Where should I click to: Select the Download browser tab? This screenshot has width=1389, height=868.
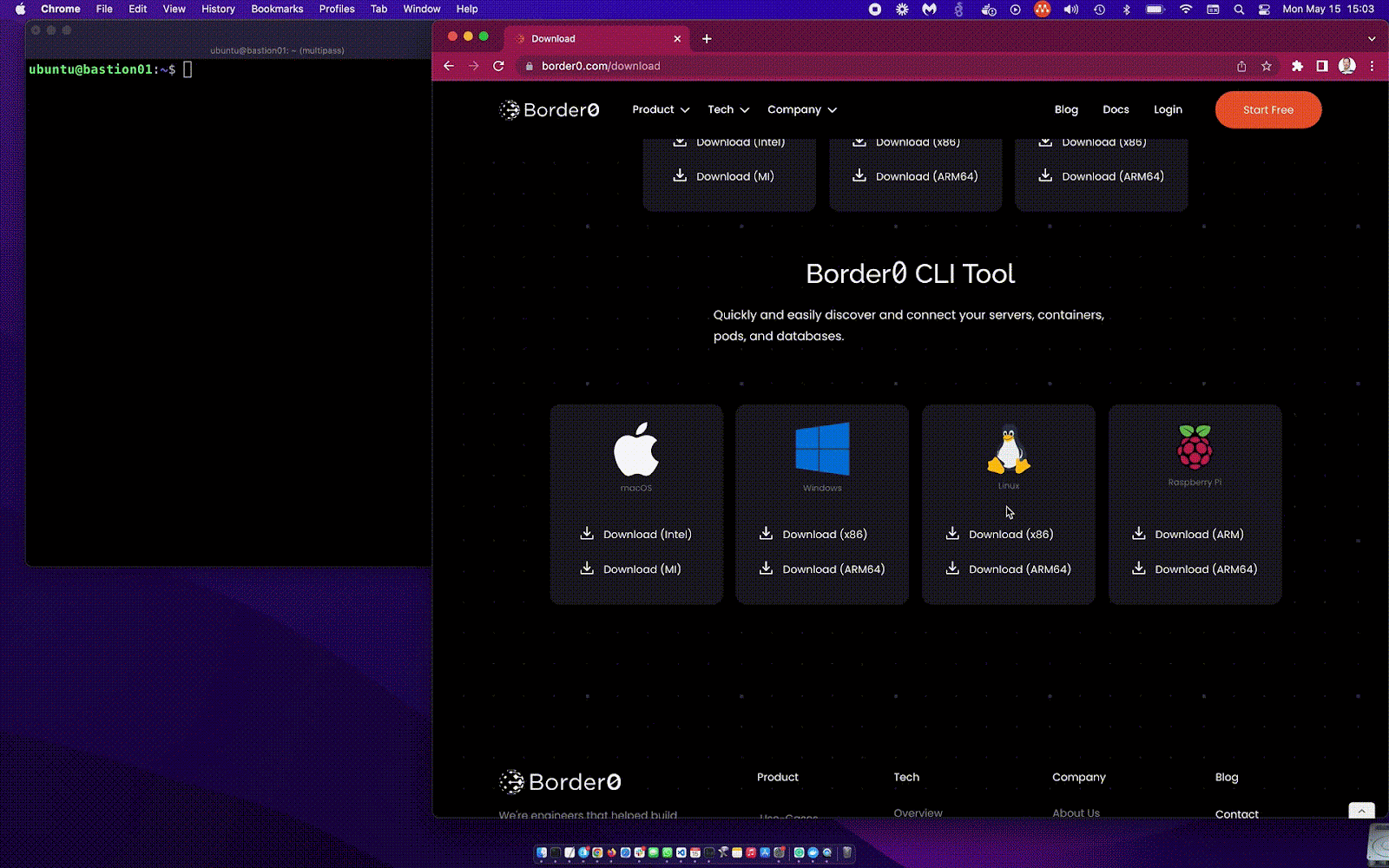point(596,38)
